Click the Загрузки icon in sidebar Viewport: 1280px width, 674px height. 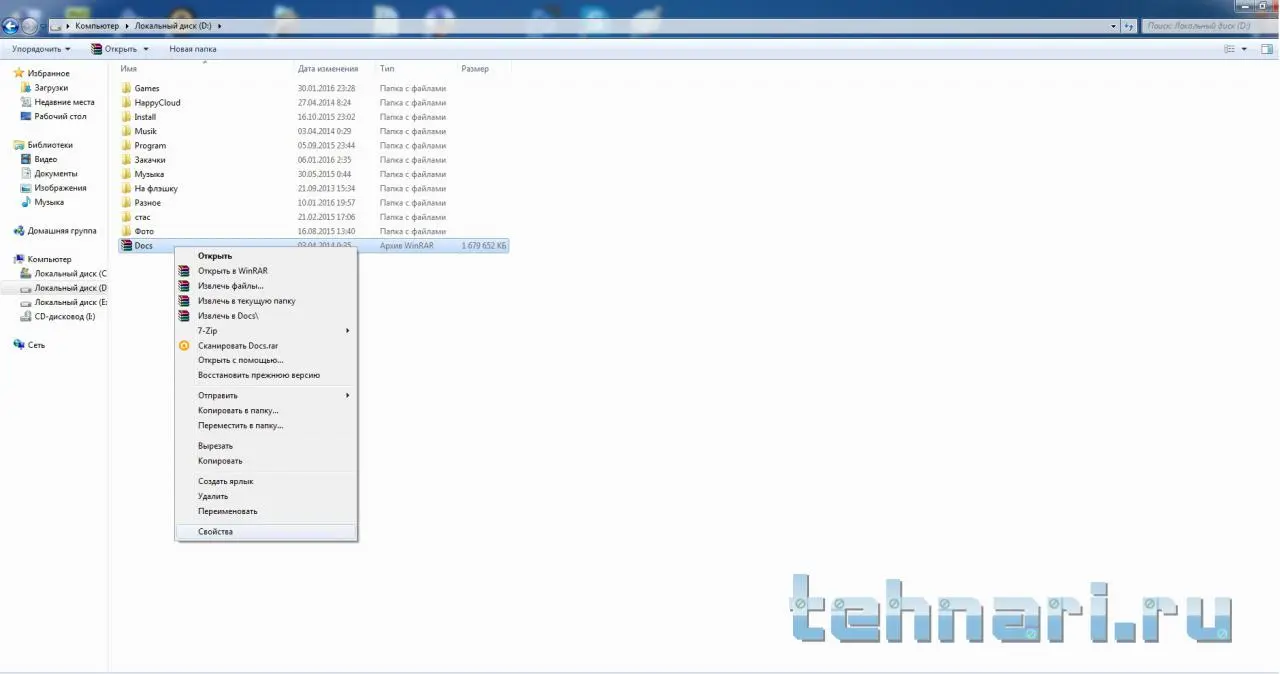(26, 88)
